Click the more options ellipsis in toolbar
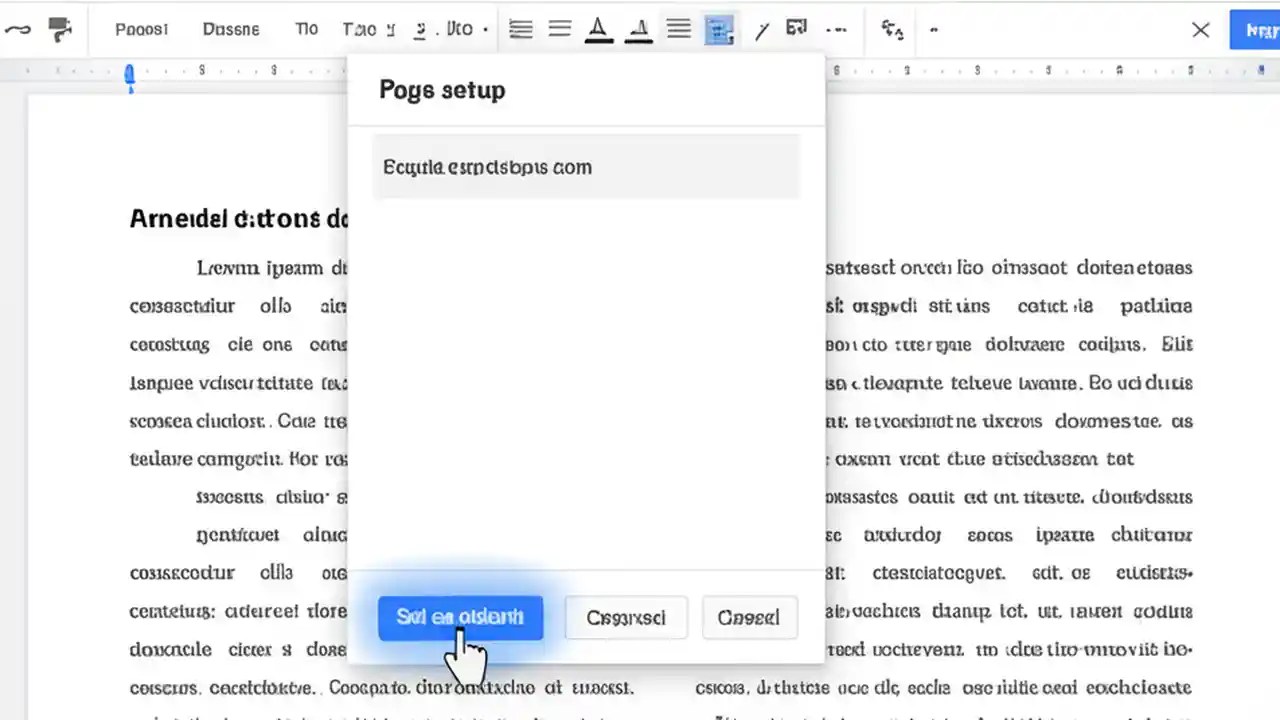 pyautogui.click(x=837, y=29)
